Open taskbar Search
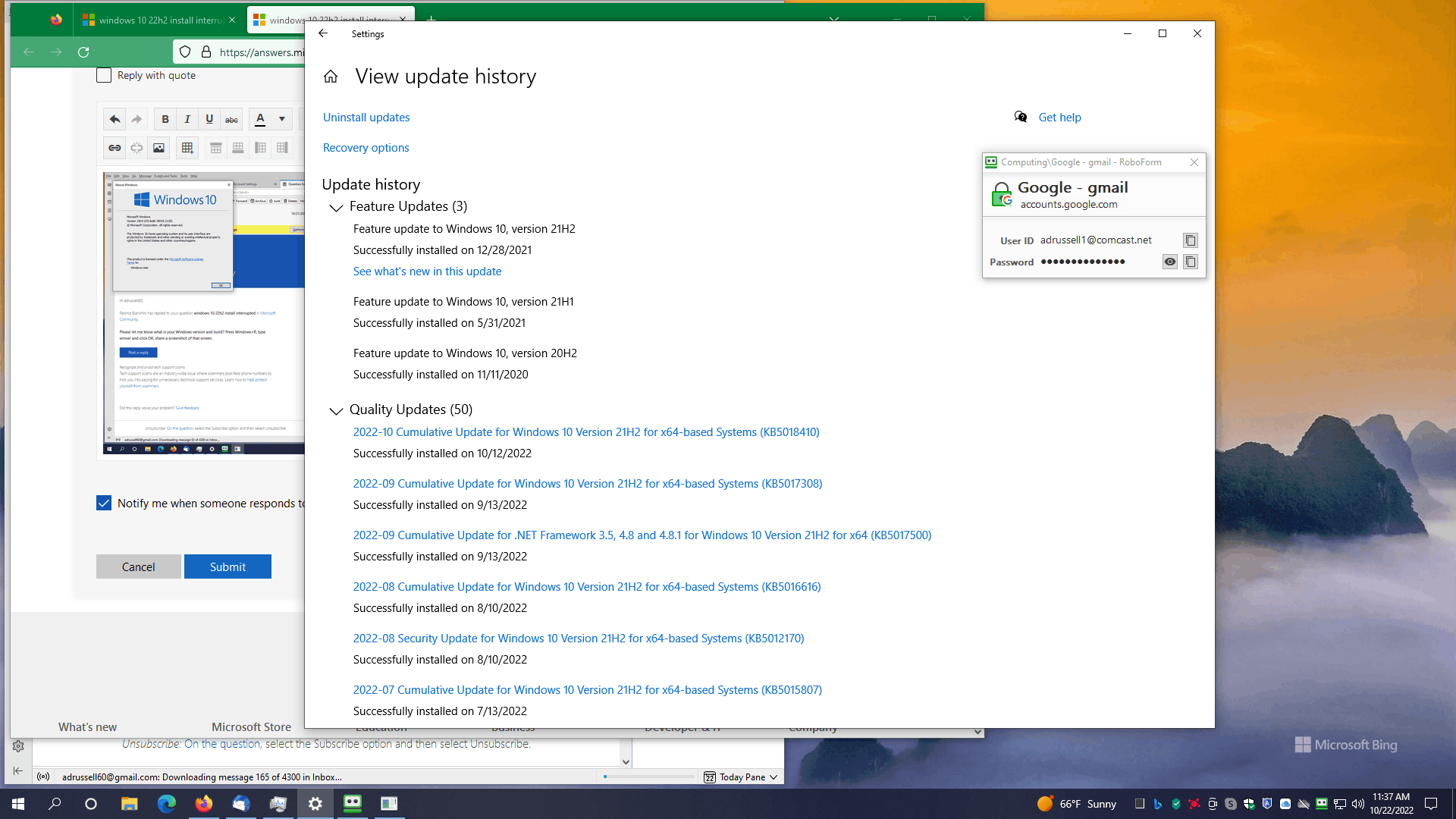The image size is (1456, 819). pos(55,804)
